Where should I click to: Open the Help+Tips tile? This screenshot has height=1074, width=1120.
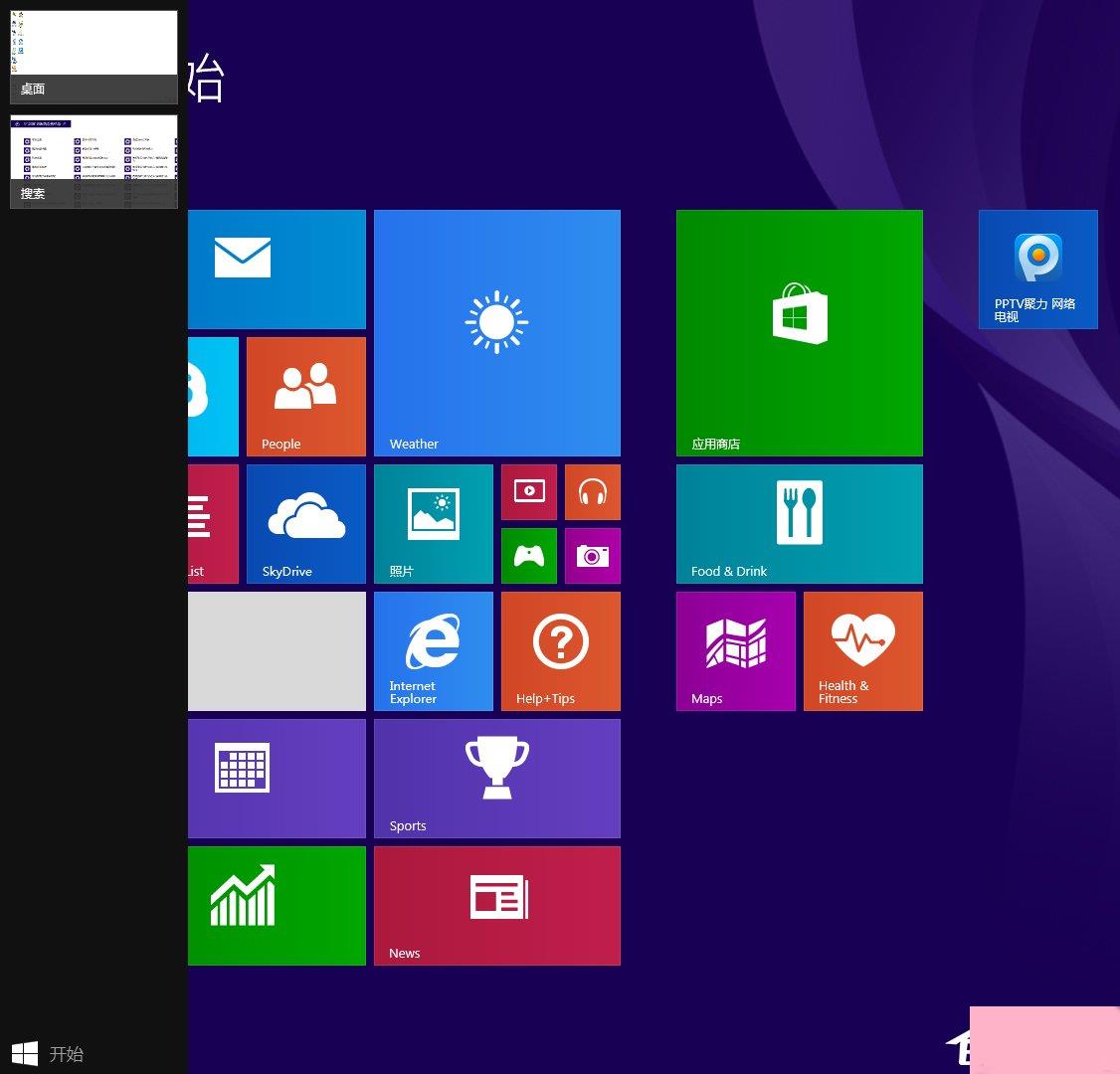(561, 651)
